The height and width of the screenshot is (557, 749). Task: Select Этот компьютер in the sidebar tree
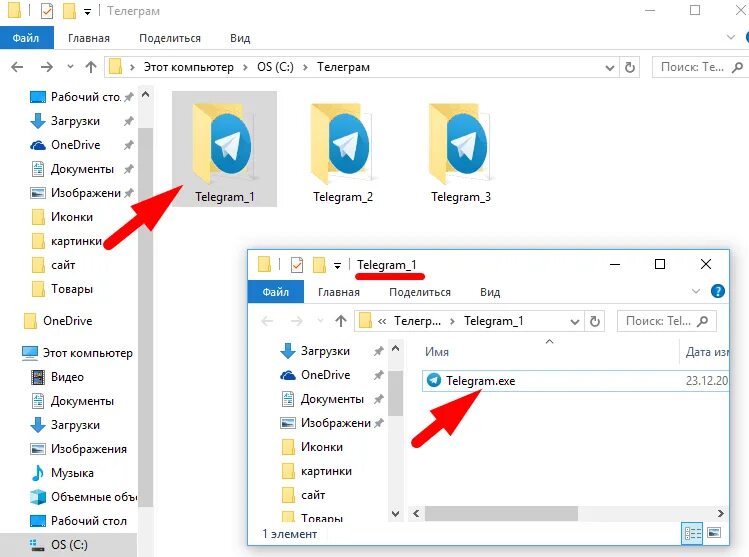coord(77,353)
